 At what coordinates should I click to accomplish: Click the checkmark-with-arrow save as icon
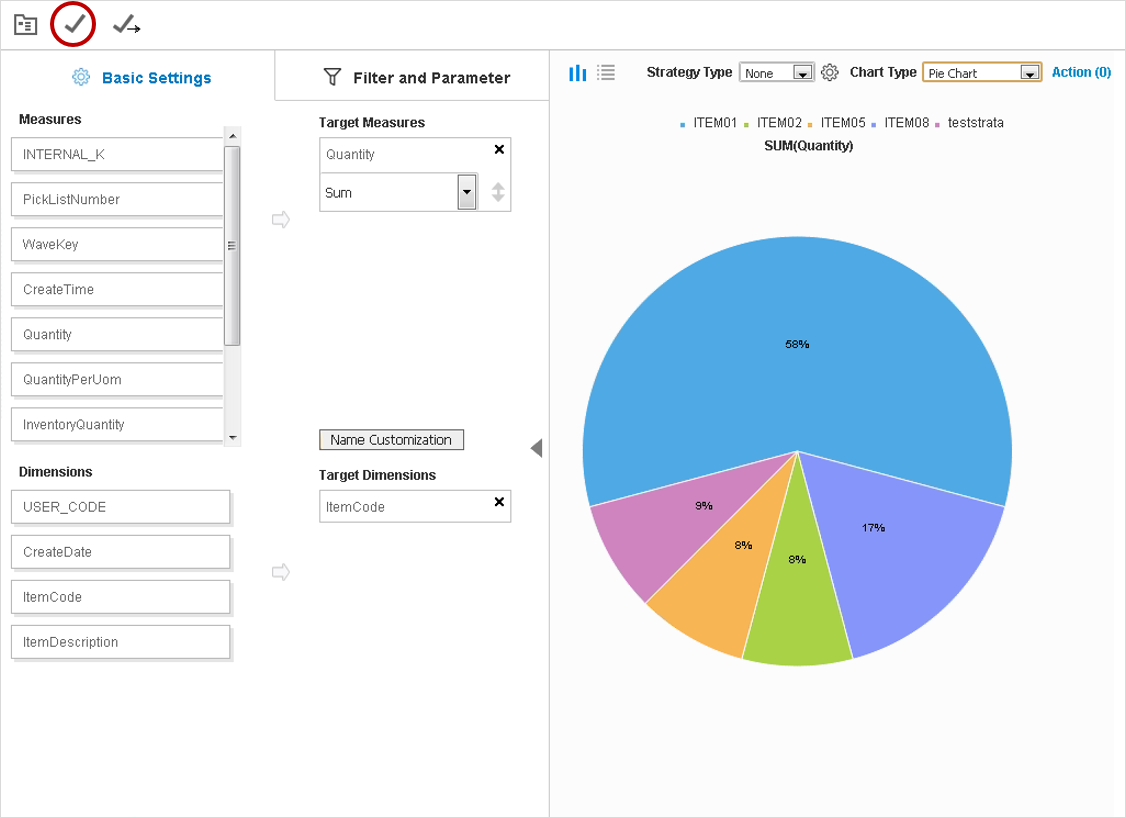[x=126, y=26]
